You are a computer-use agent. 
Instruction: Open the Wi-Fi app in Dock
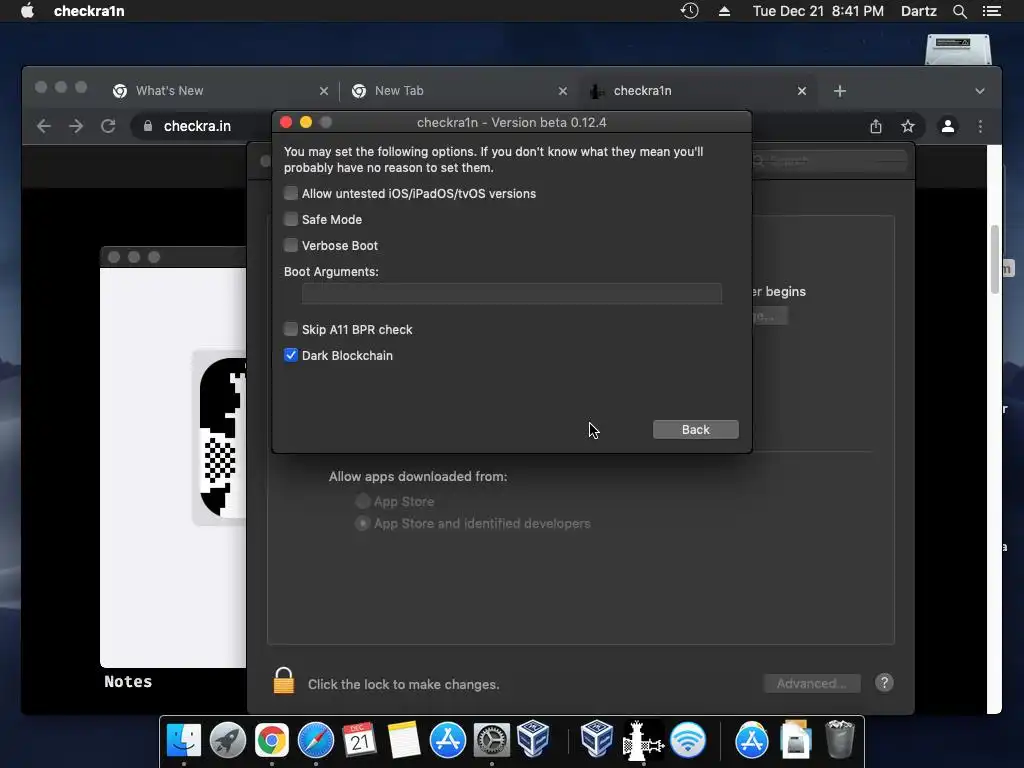click(x=688, y=740)
